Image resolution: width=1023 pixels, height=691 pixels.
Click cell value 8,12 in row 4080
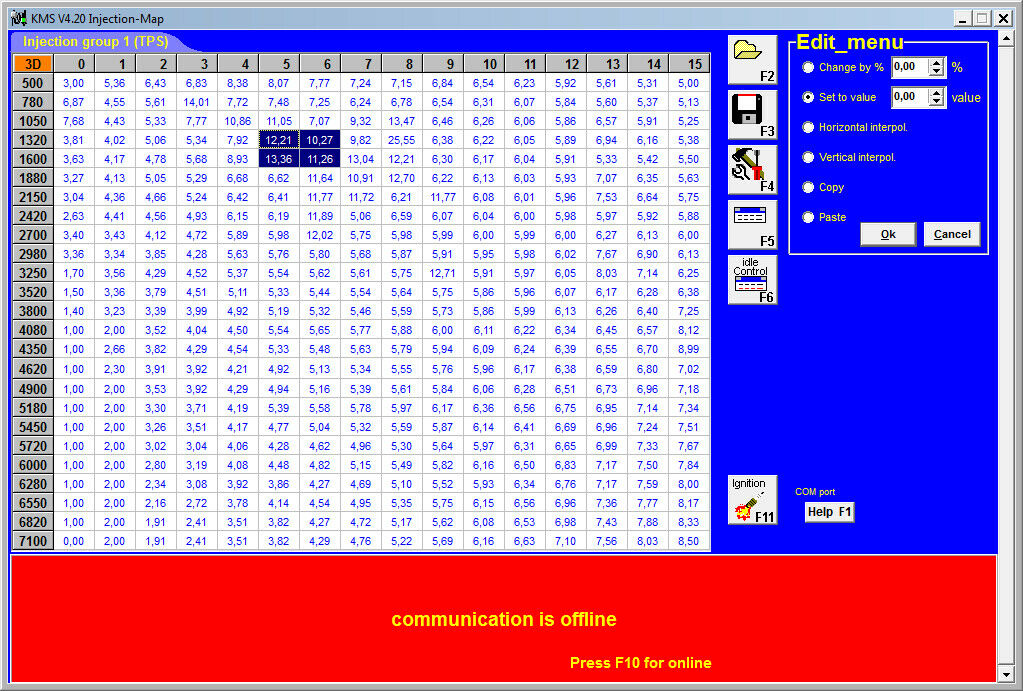pyautogui.click(x=689, y=330)
